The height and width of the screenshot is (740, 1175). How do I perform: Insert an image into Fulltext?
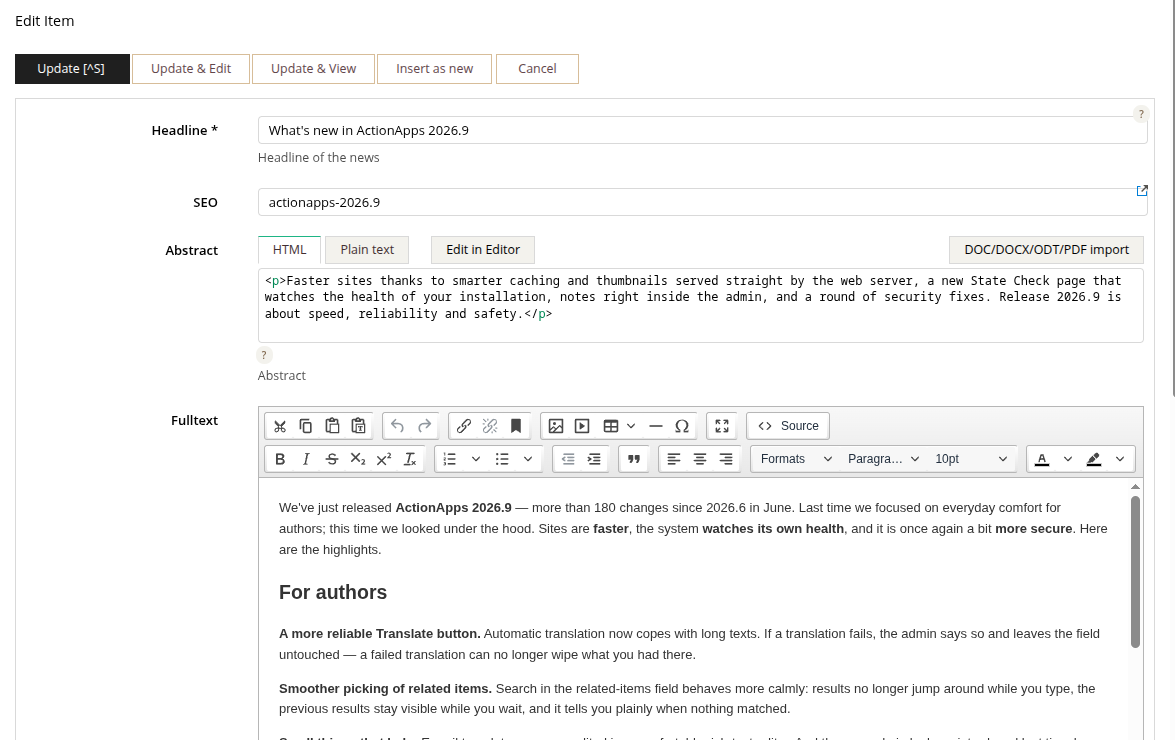pos(555,426)
